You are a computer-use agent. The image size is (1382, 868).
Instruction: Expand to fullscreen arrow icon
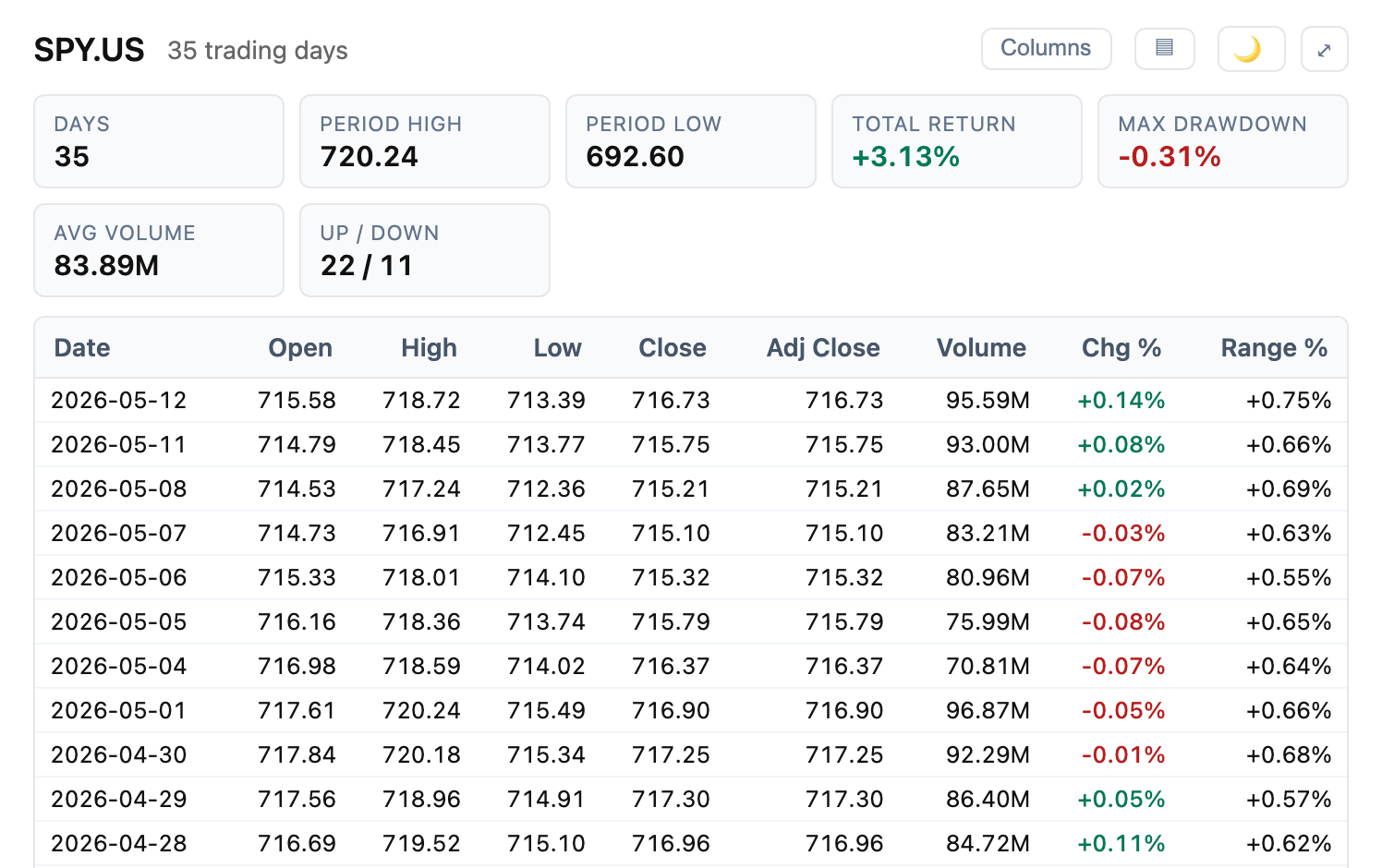[1325, 49]
